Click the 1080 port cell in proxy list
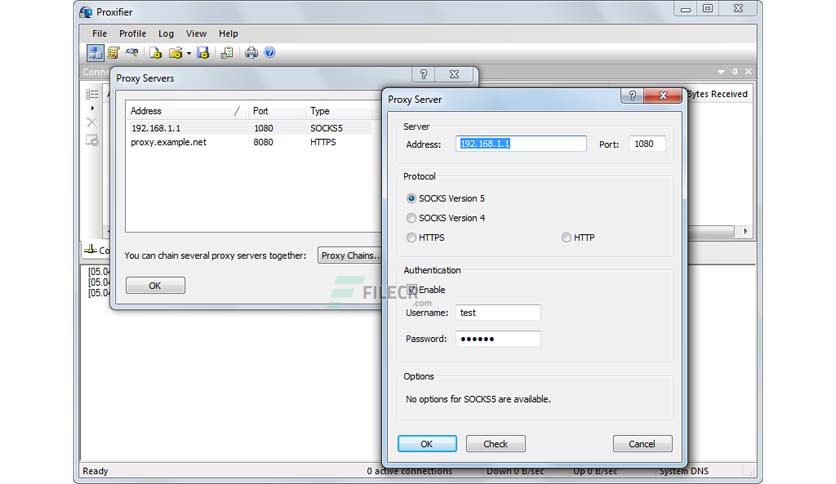 coord(263,128)
